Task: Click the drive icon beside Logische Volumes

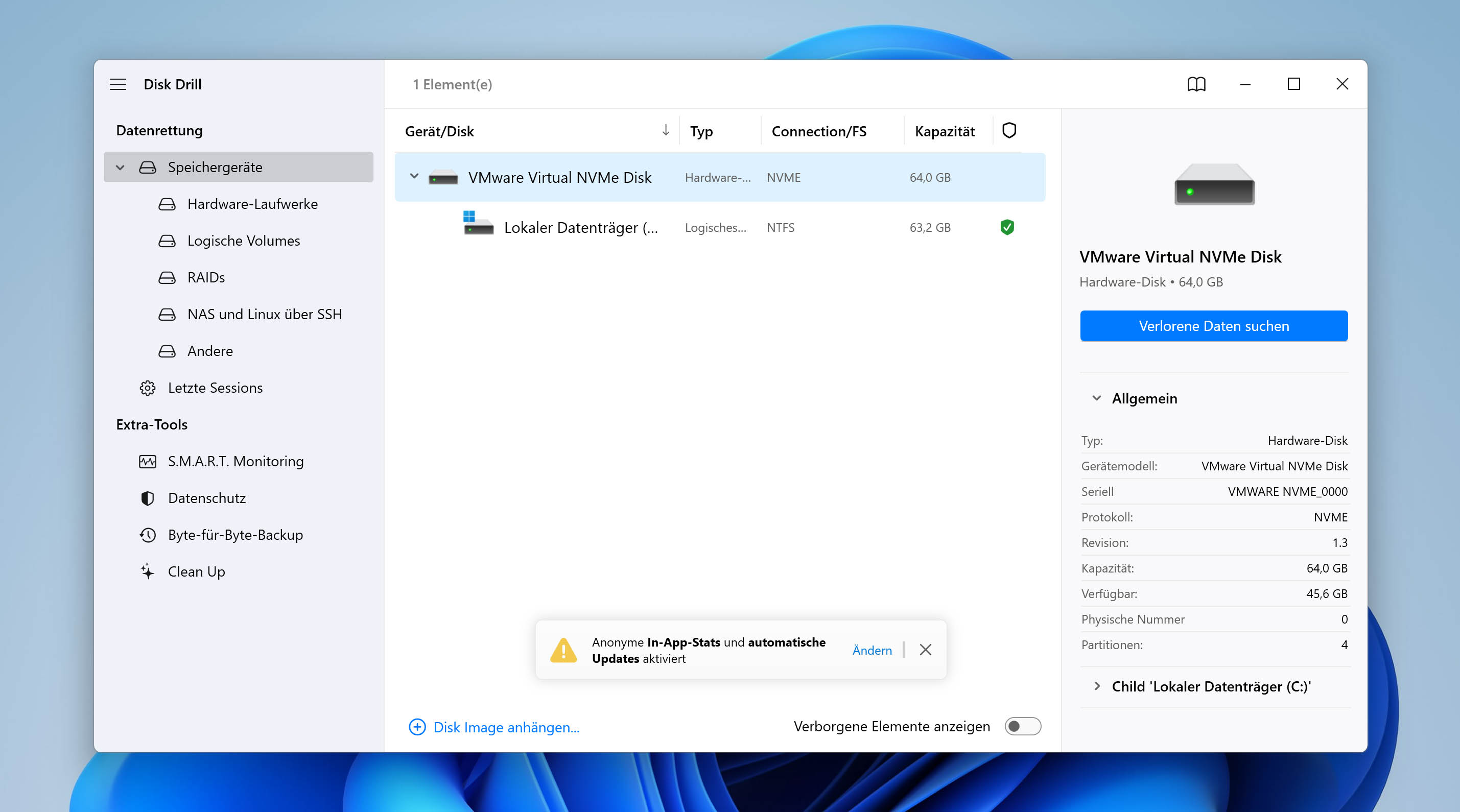Action: point(167,241)
